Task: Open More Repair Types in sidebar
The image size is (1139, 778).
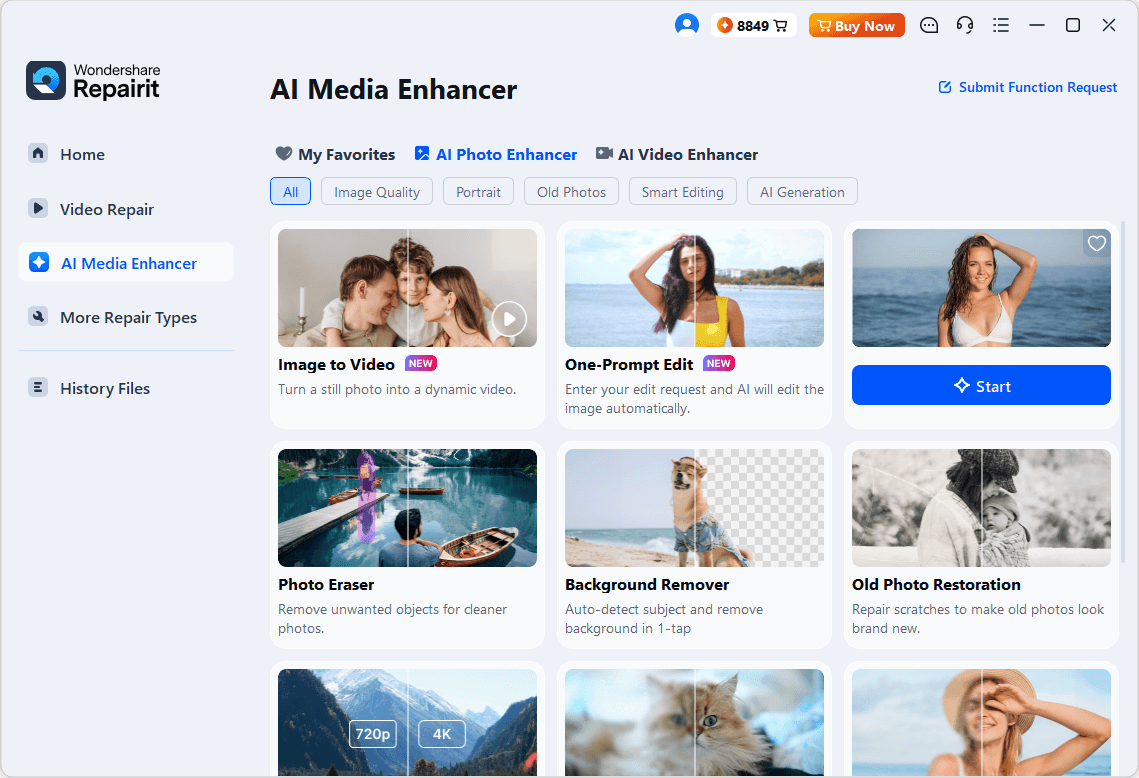Action: pyautogui.click(x=126, y=317)
